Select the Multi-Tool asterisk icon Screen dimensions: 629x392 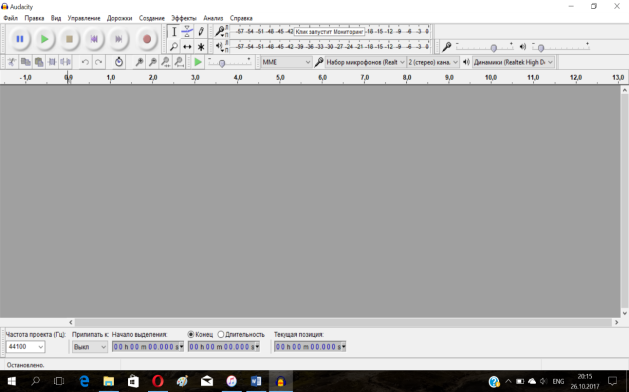point(201,47)
